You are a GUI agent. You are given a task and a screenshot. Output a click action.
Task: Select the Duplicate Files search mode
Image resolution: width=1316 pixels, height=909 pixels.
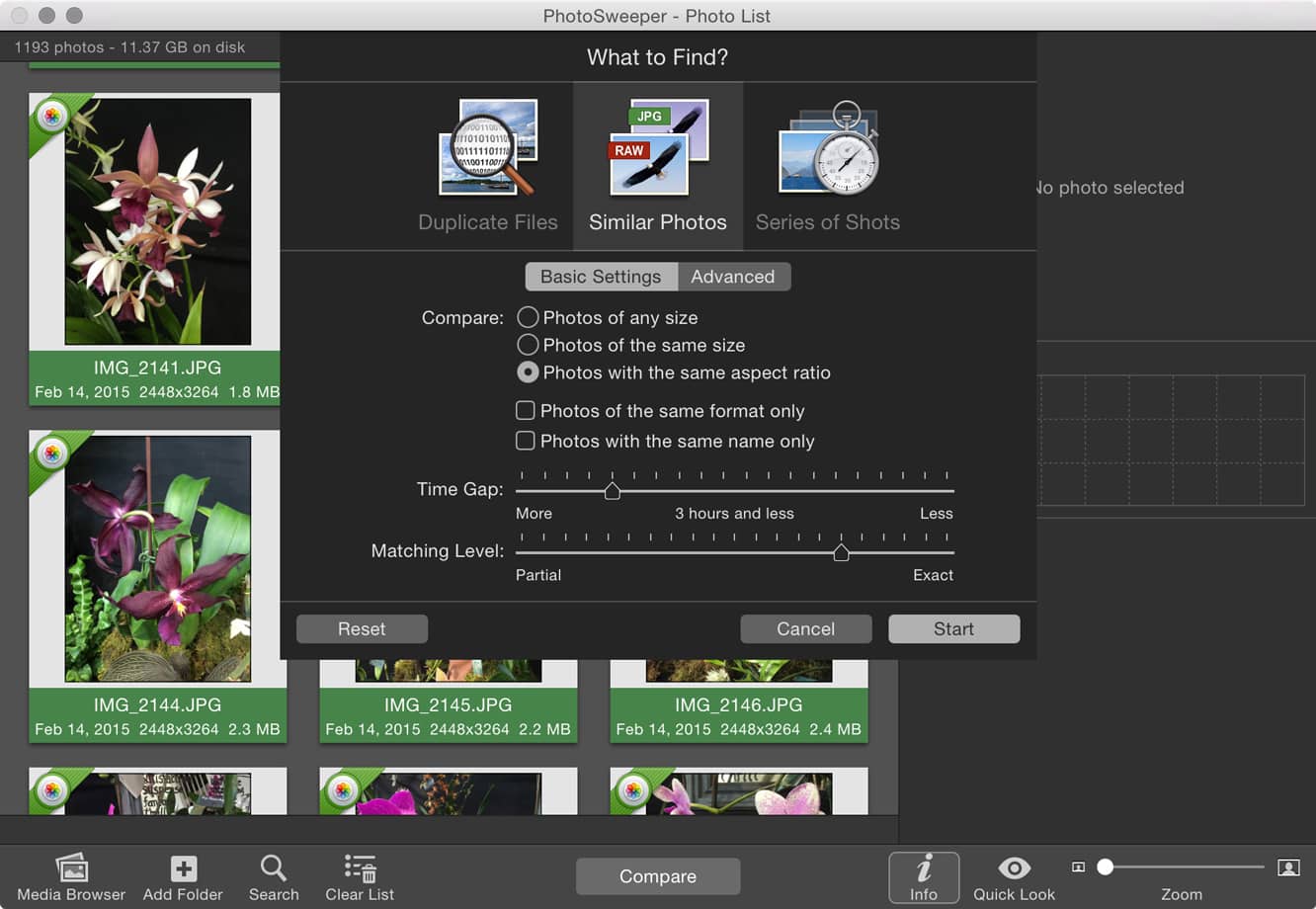pyautogui.click(x=488, y=163)
